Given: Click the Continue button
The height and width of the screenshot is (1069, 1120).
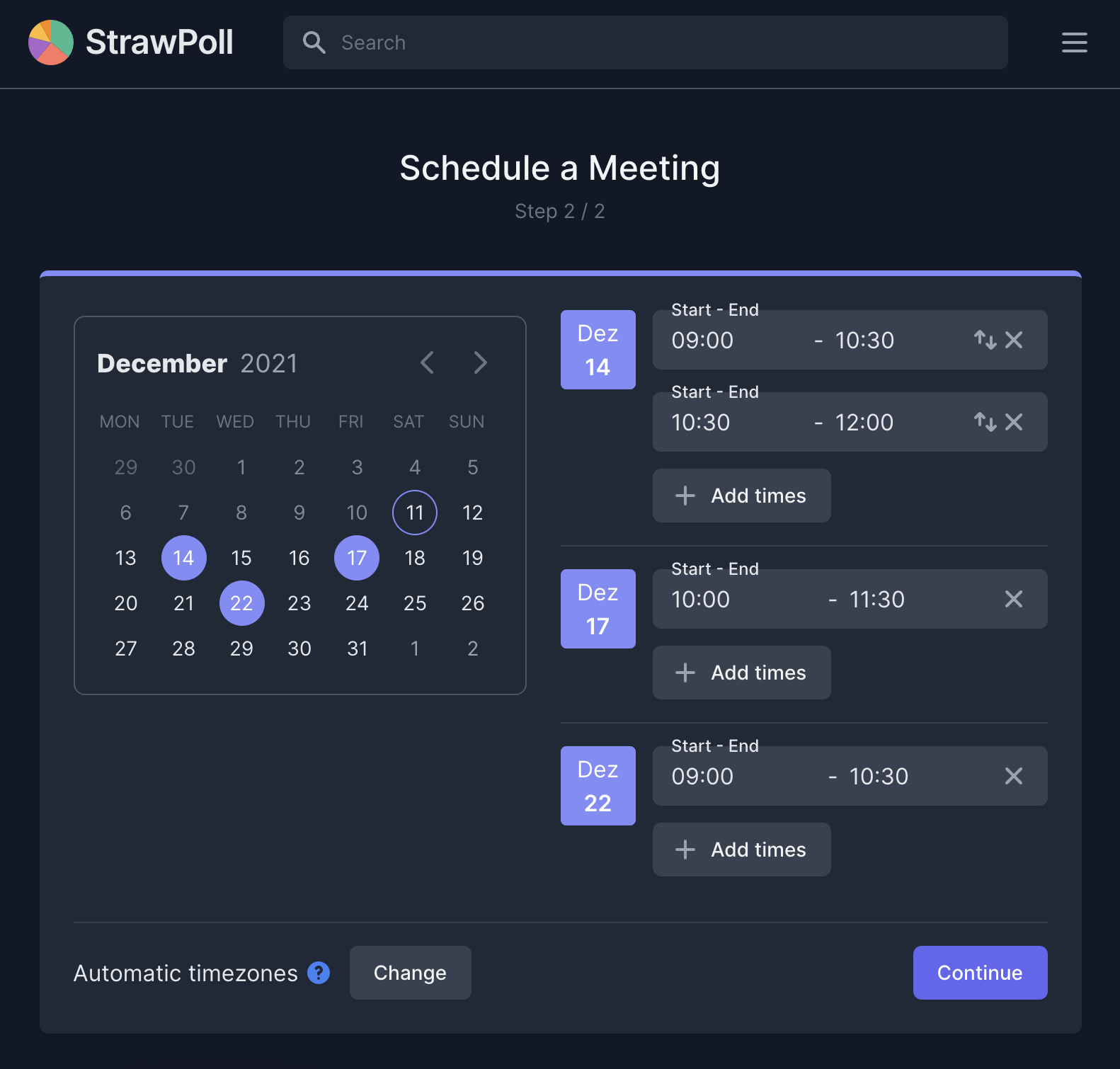Looking at the screenshot, I should pos(980,973).
